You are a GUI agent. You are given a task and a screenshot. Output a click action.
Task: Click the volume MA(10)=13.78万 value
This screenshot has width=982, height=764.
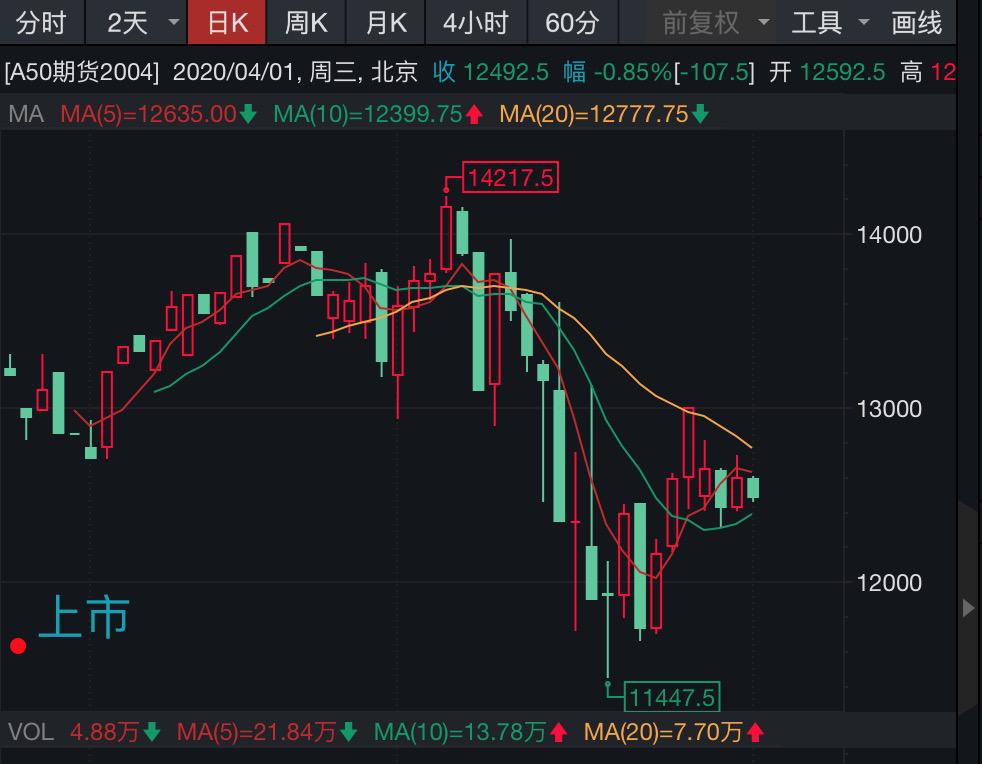460,731
